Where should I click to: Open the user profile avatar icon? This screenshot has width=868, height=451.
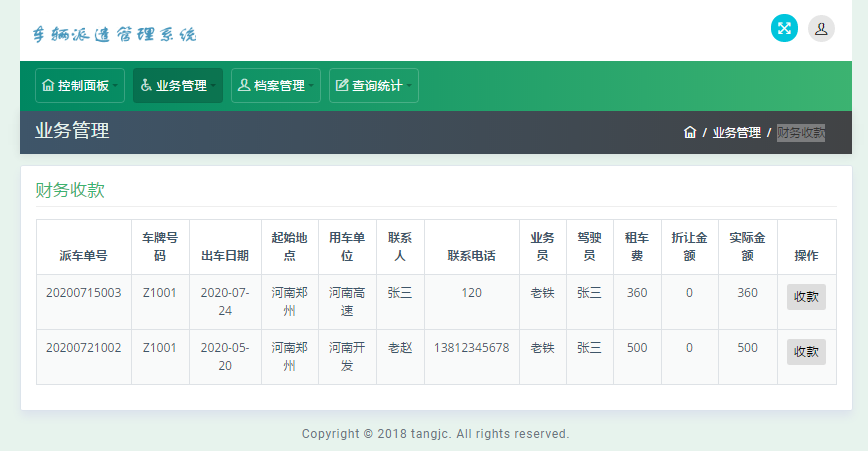(821, 28)
